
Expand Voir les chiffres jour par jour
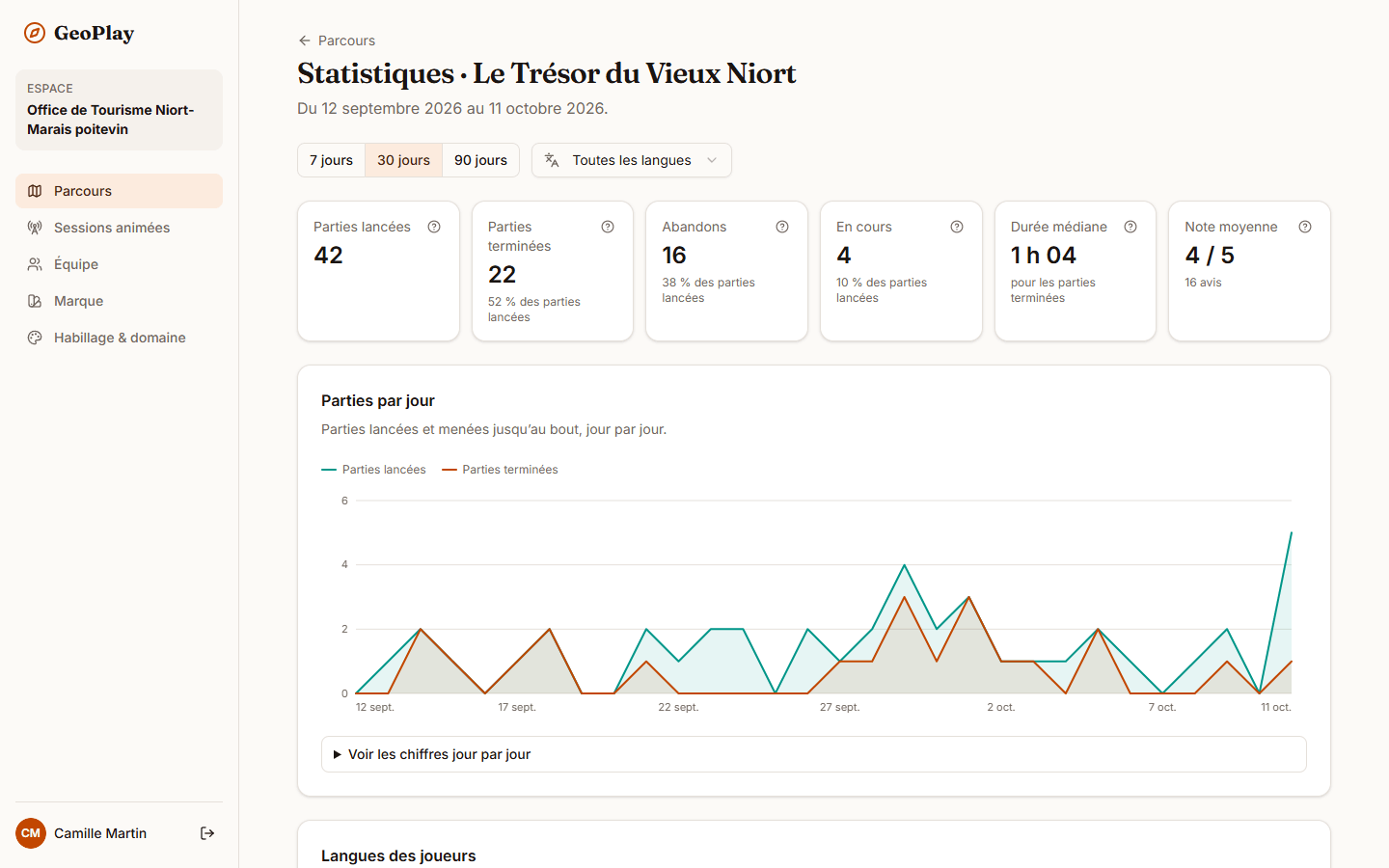(814, 754)
